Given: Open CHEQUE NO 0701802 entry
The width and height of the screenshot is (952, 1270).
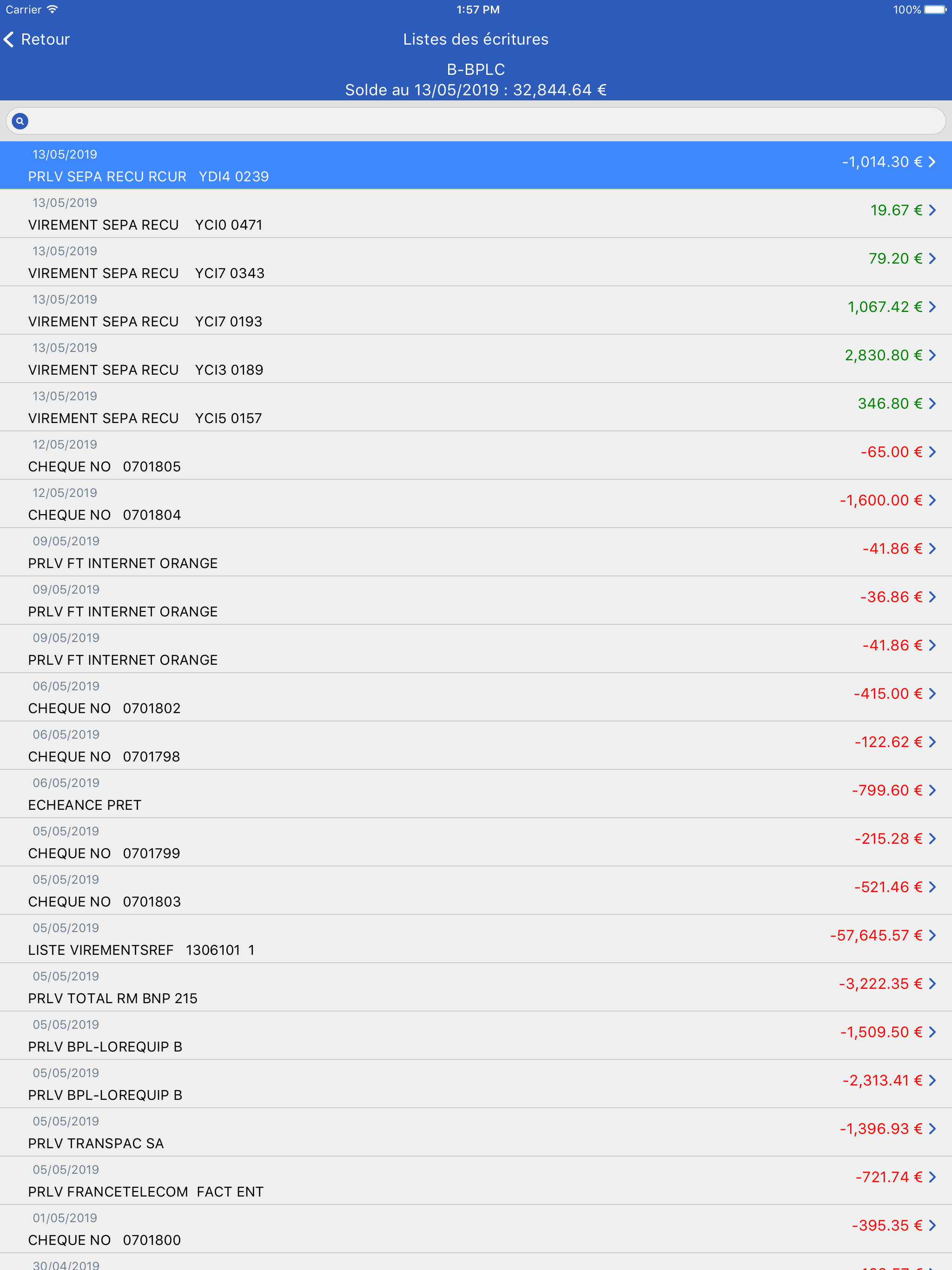Looking at the screenshot, I should (x=476, y=697).
